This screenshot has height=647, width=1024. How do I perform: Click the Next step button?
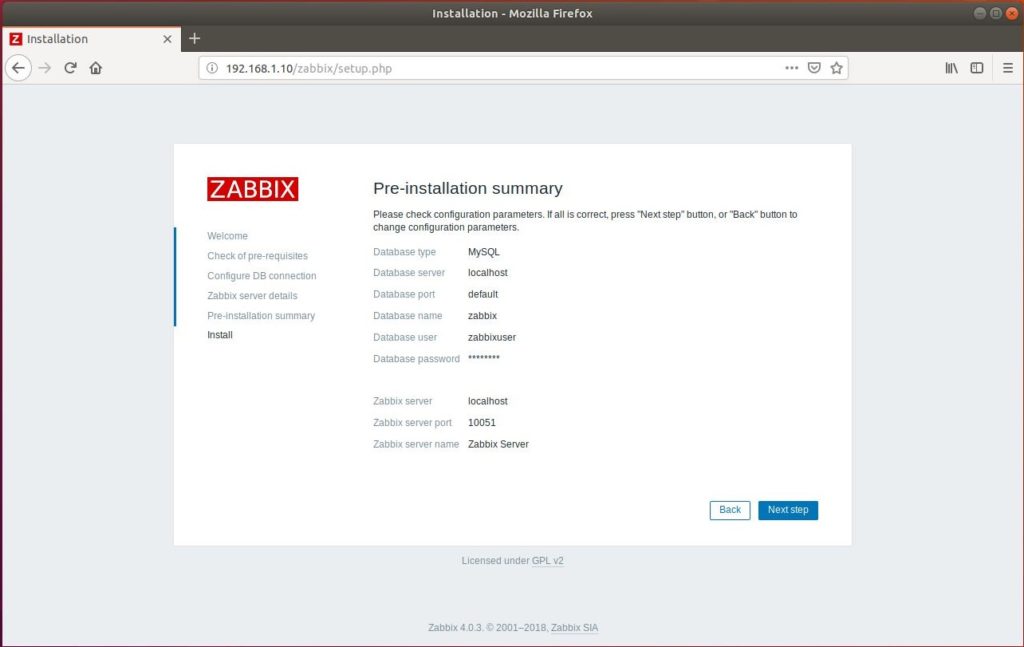pyautogui.click(x=788, y=510)
